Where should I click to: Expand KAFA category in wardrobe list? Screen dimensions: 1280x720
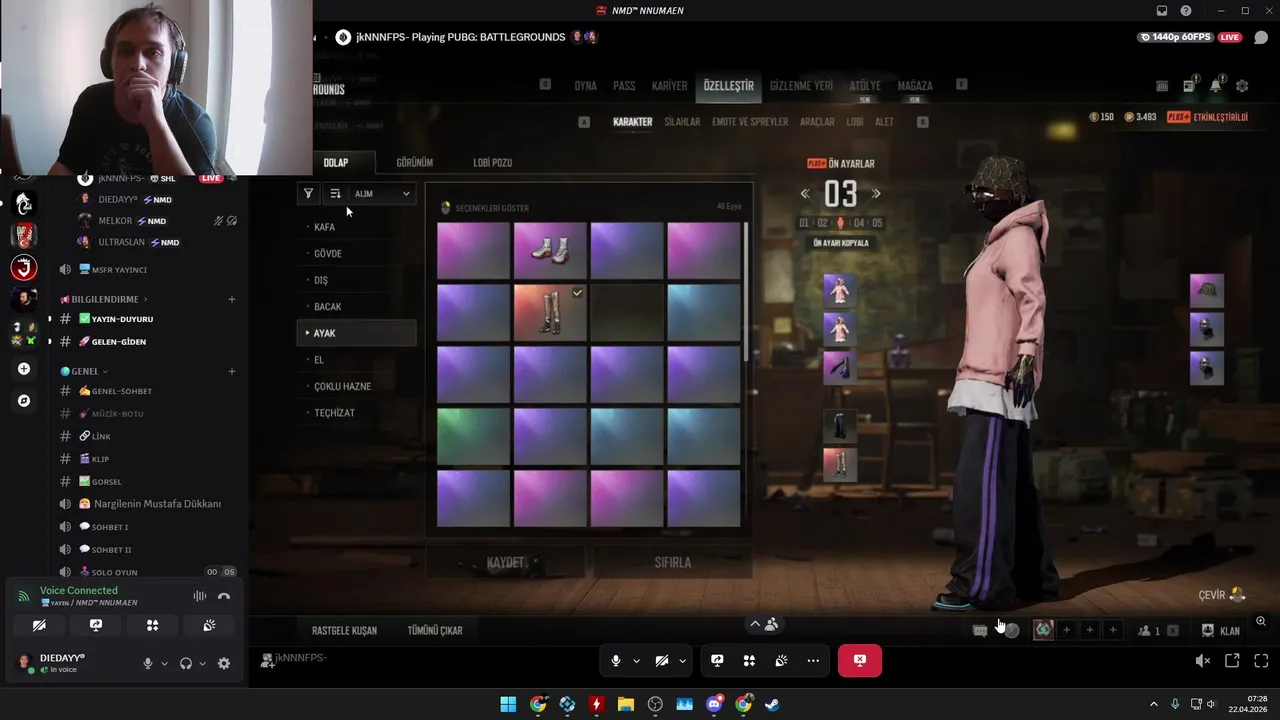pos(357,227)
